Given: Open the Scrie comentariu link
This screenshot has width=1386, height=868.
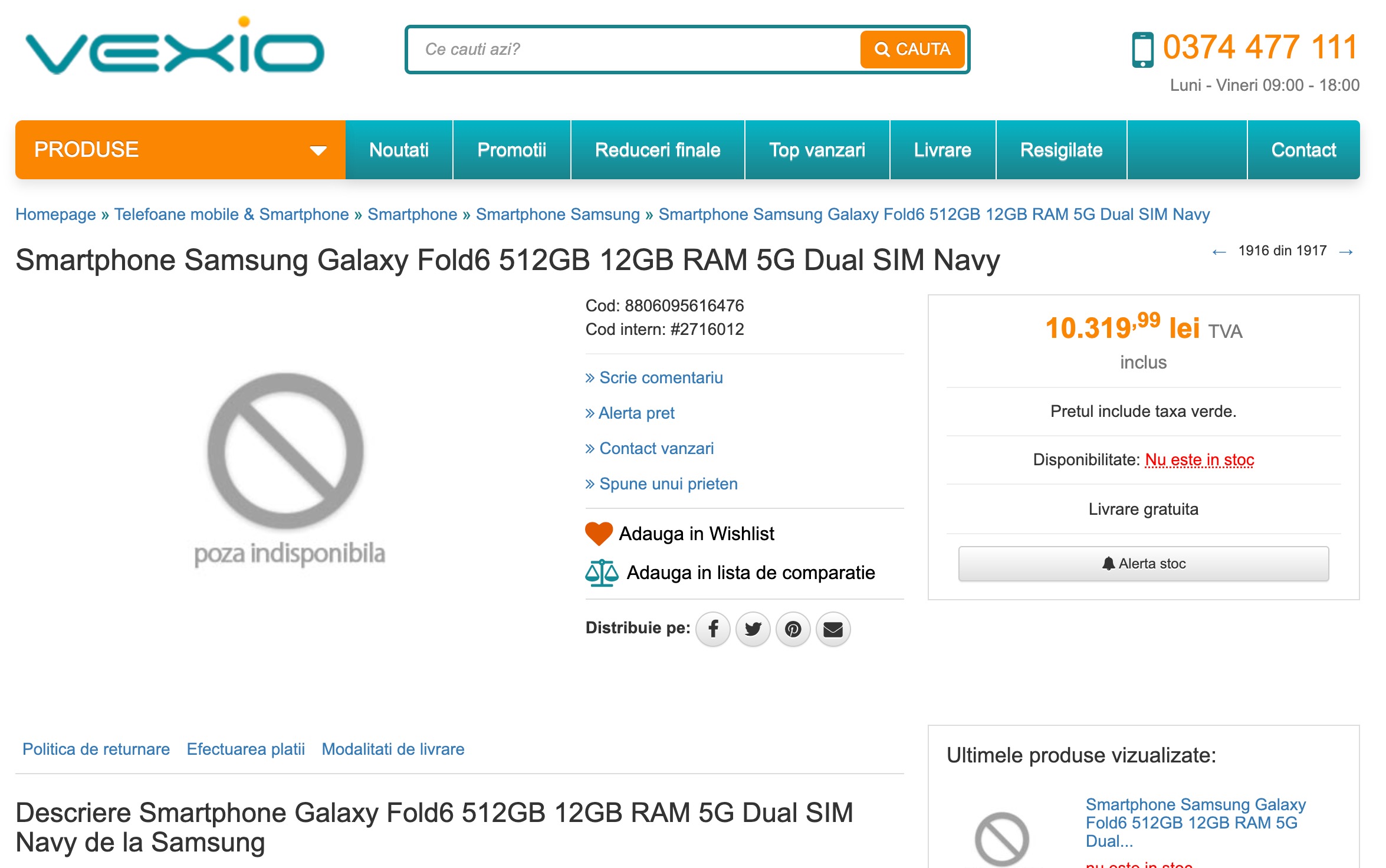Looking at the screenshot, I should [x=661, y=378].
